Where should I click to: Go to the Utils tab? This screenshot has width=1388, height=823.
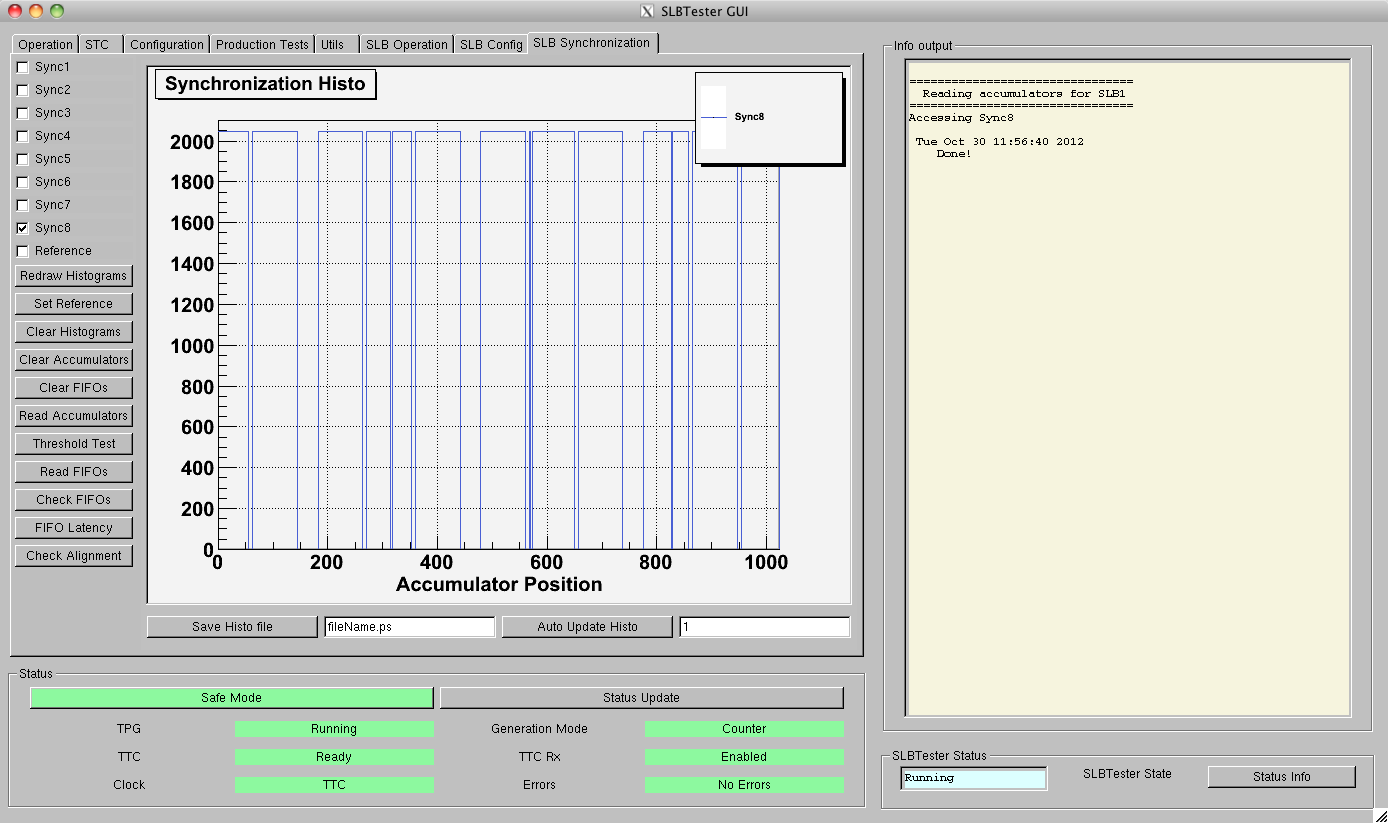pyautogui.click(x=332, y=45)
